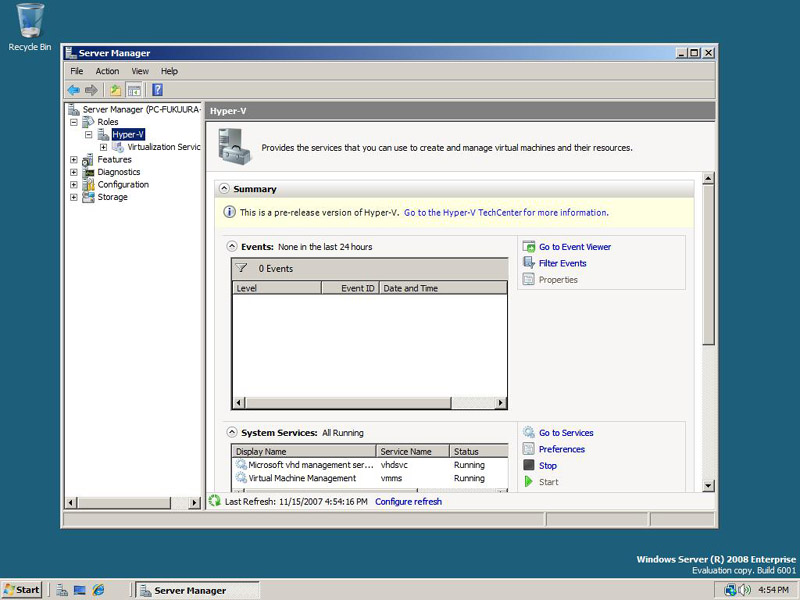Open the File menu

coord(77,71)
